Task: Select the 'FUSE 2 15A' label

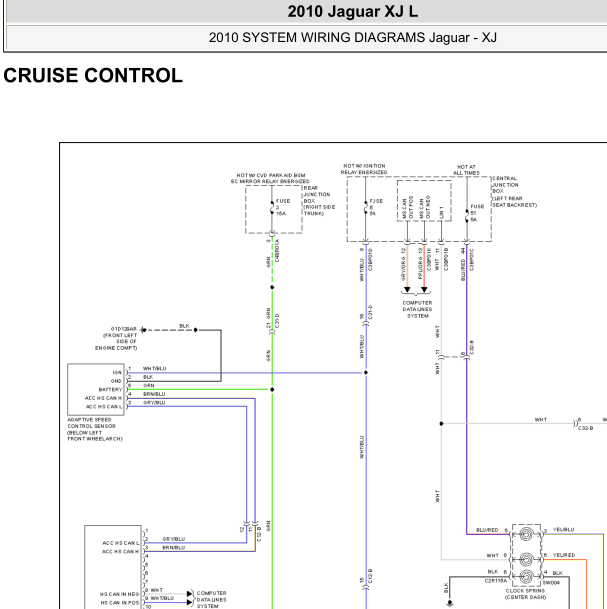Action: 283,207
